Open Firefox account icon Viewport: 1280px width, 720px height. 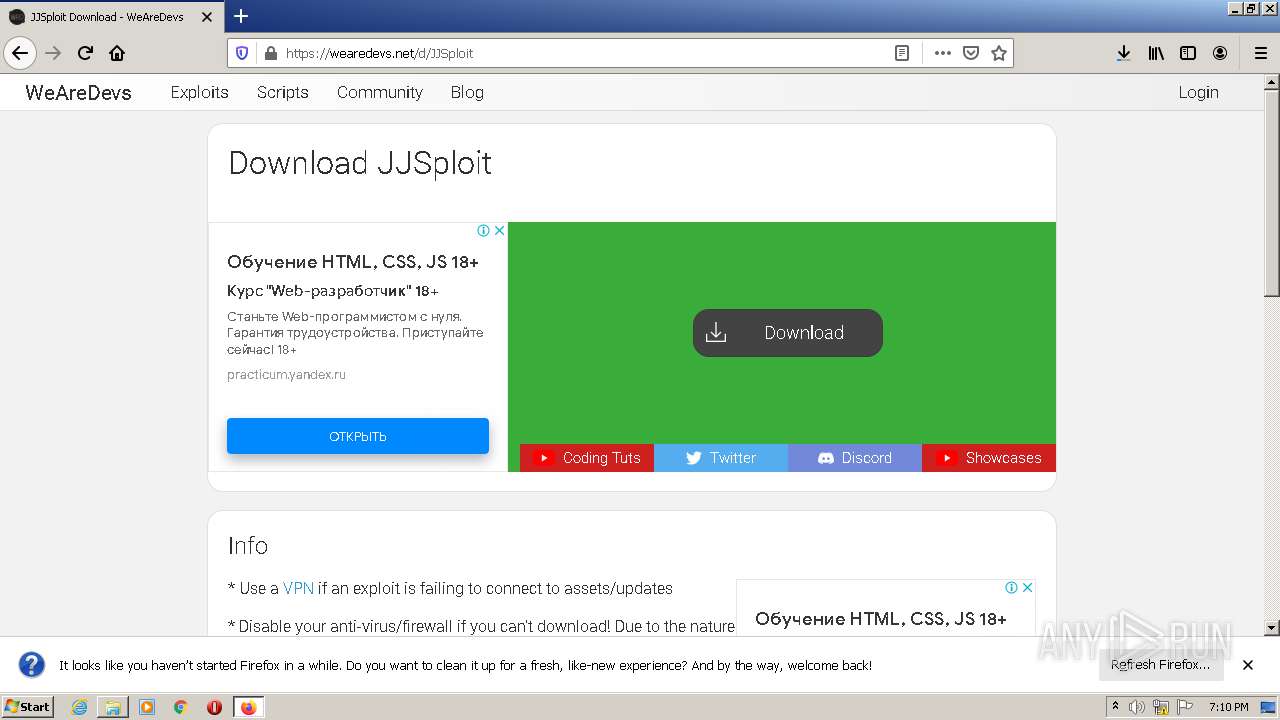[1220, 53]
